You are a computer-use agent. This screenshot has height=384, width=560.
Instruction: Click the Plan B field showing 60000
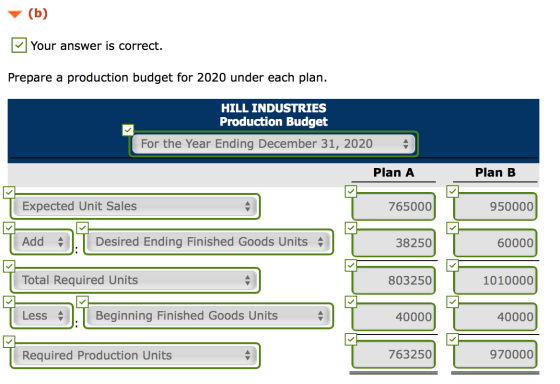(495, 243)
